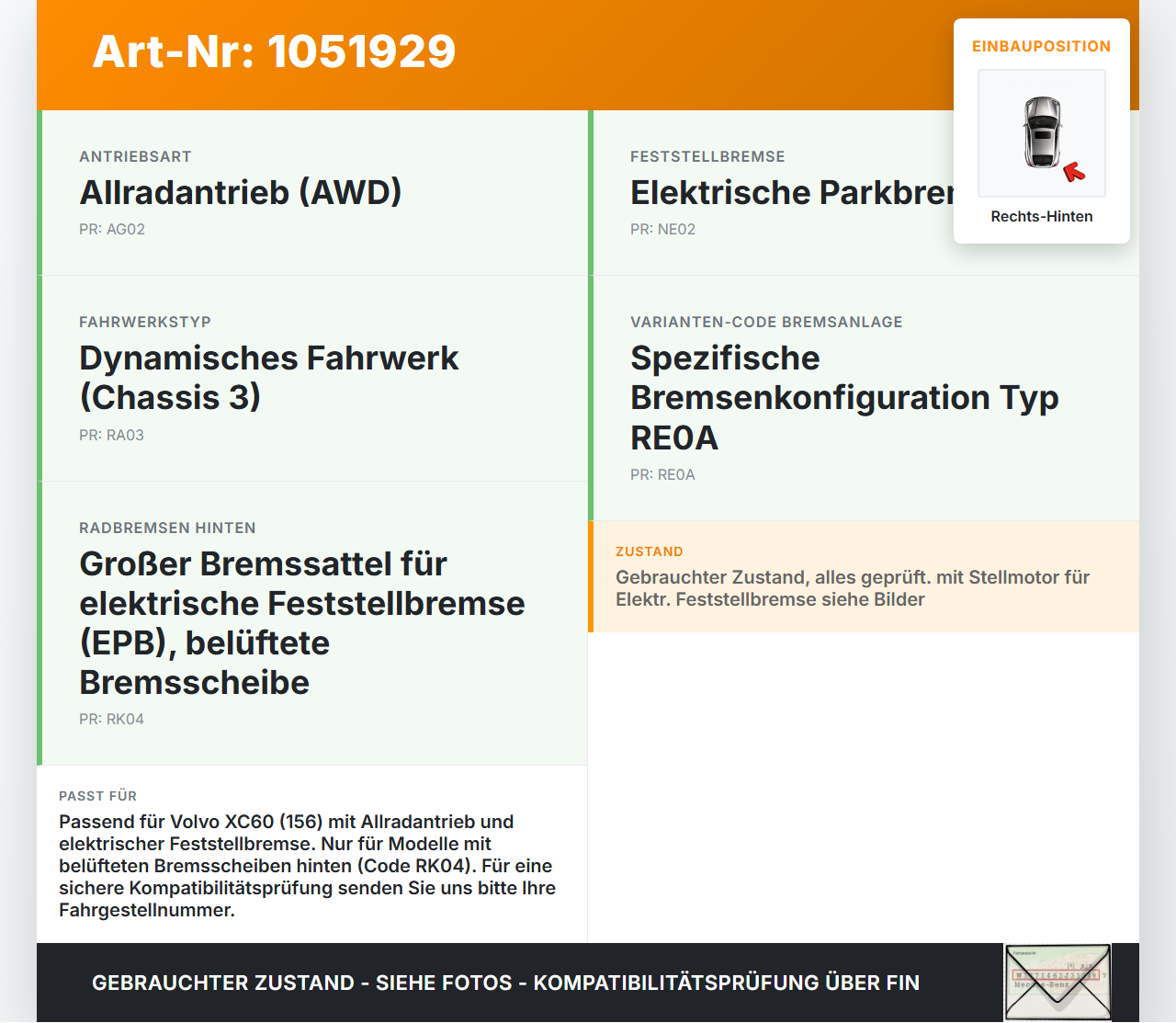The width and height of the screenshot is (1176, 1023).
Task: Click the footer Gebrauchter Zustand banner text
Action: tap(505, 983)
